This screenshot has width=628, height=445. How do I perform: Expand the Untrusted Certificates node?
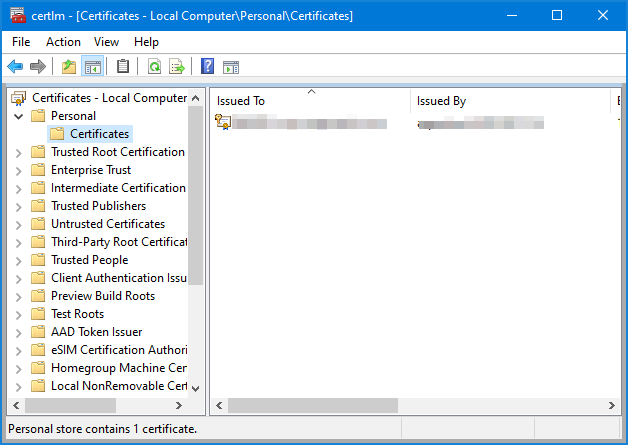tap(18, 225)
